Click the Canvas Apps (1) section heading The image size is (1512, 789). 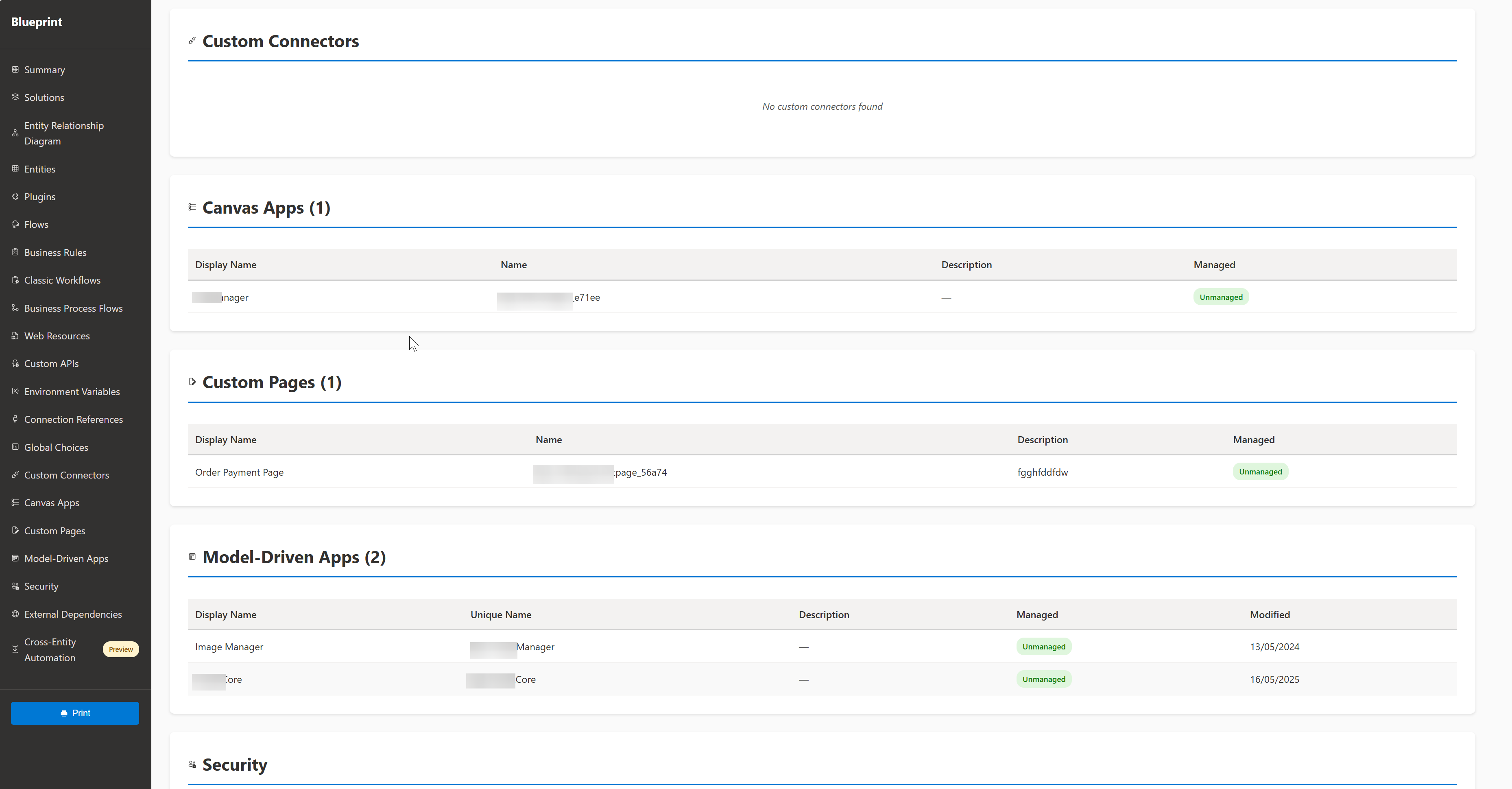pos(266,208)
